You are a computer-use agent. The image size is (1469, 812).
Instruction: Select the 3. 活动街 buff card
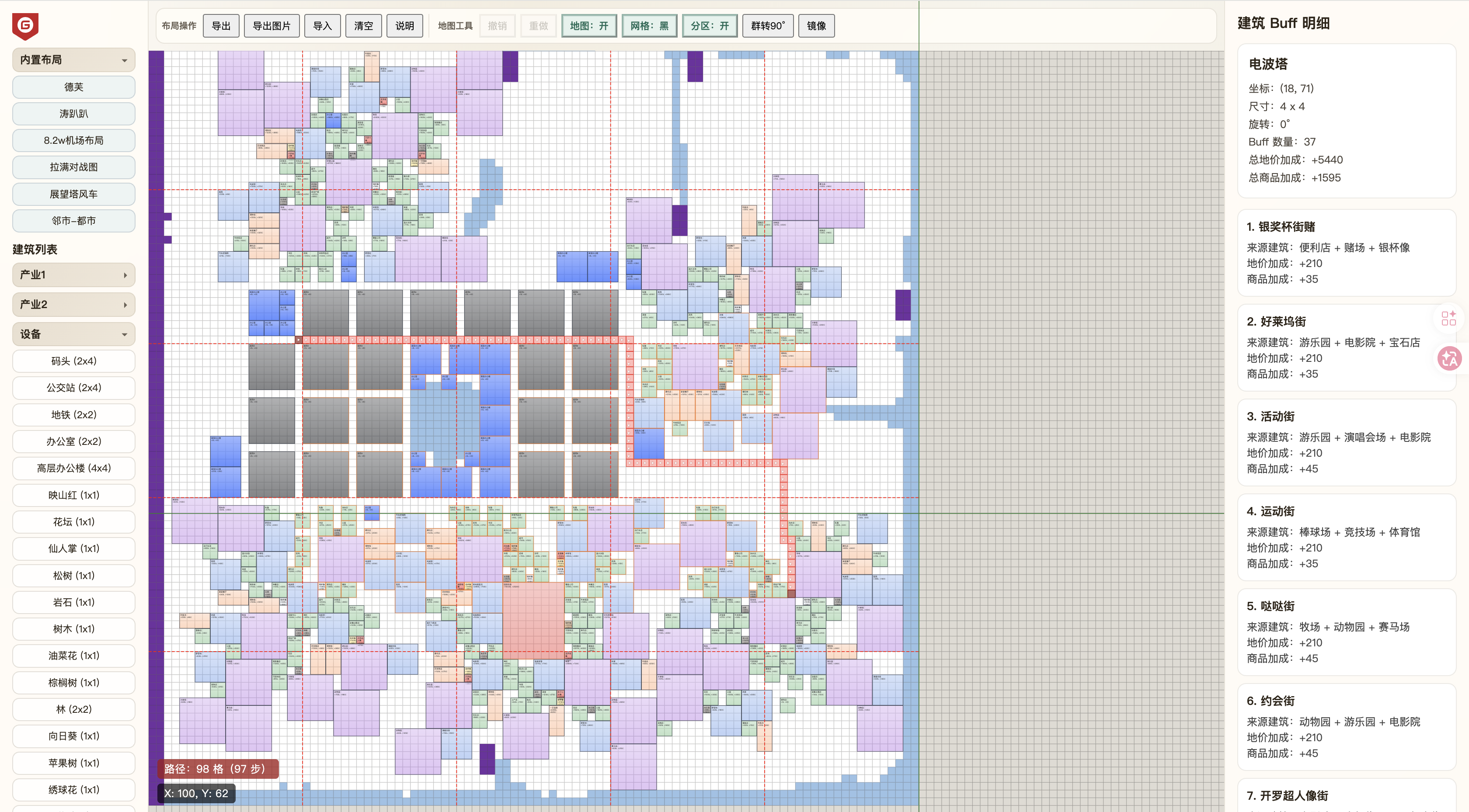[x=1347, y=443]
